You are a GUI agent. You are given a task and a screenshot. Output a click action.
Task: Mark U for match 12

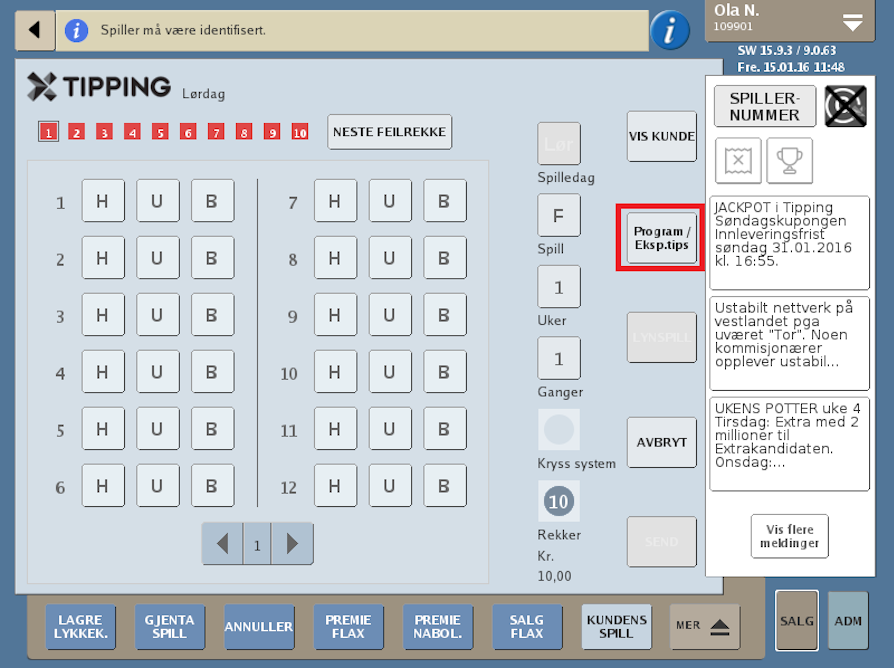coord(390,486)
